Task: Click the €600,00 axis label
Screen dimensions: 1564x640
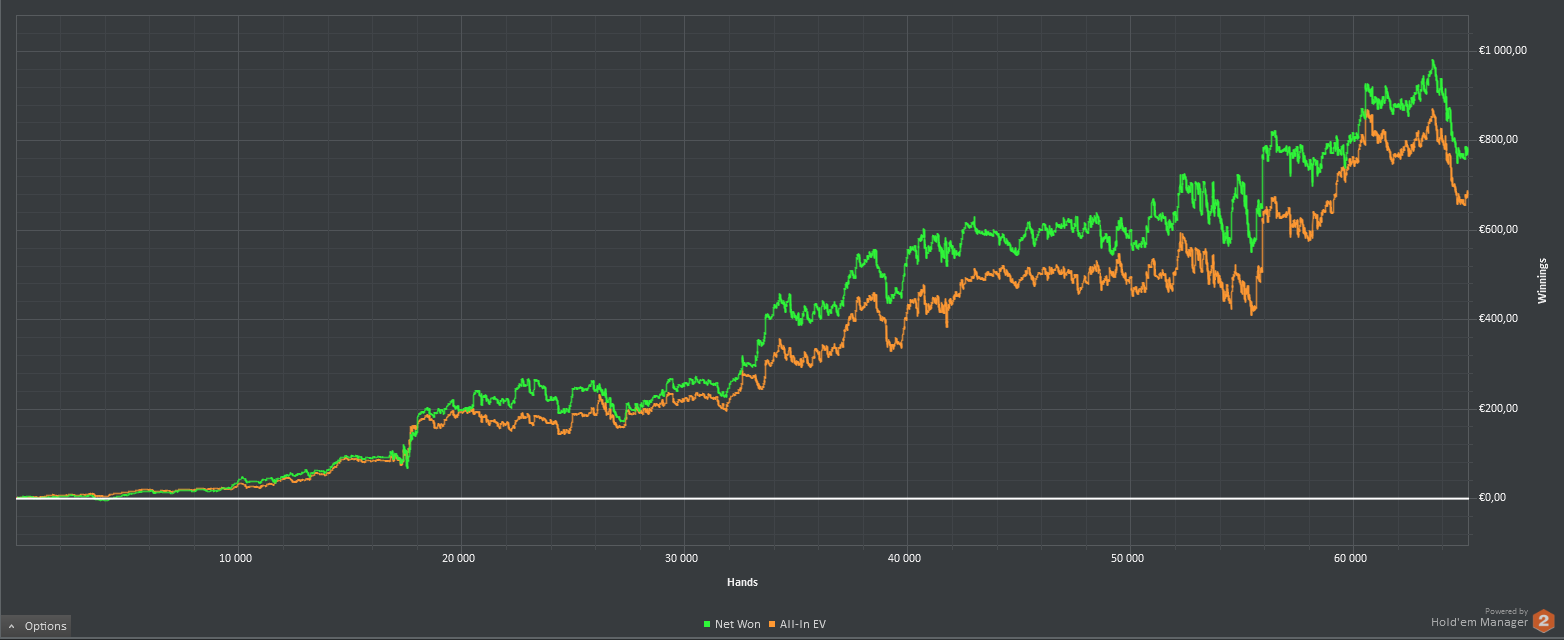Action: pos(1498,229)
